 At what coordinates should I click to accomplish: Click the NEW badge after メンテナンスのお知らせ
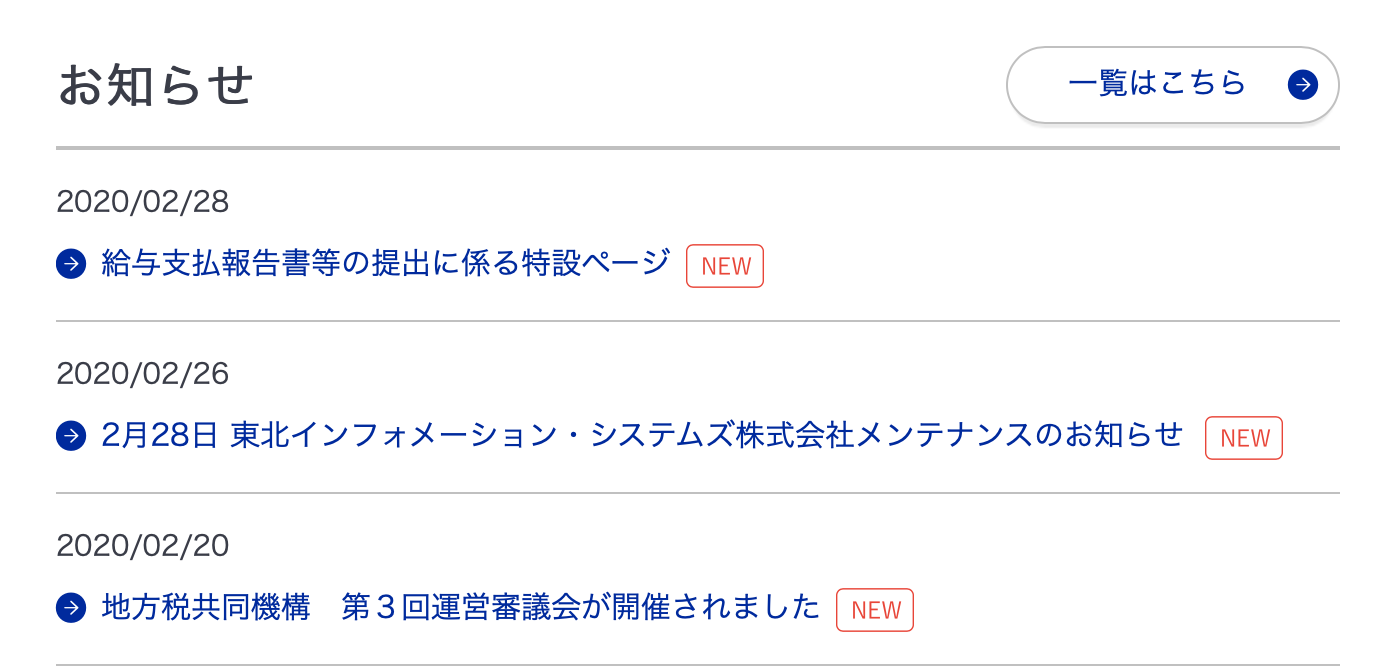[1244, 438]
